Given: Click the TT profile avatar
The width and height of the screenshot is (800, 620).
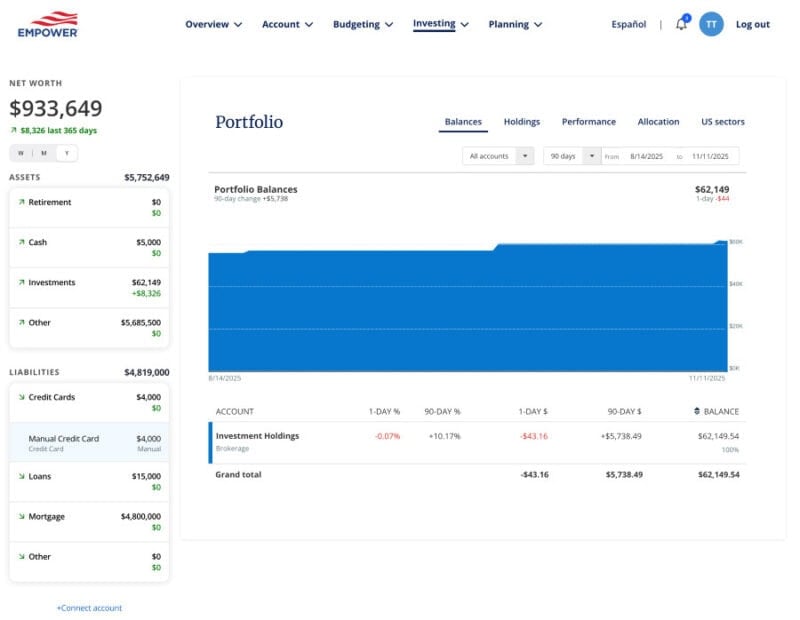Looking at the screenshot, I should click(x=711, y=24).
